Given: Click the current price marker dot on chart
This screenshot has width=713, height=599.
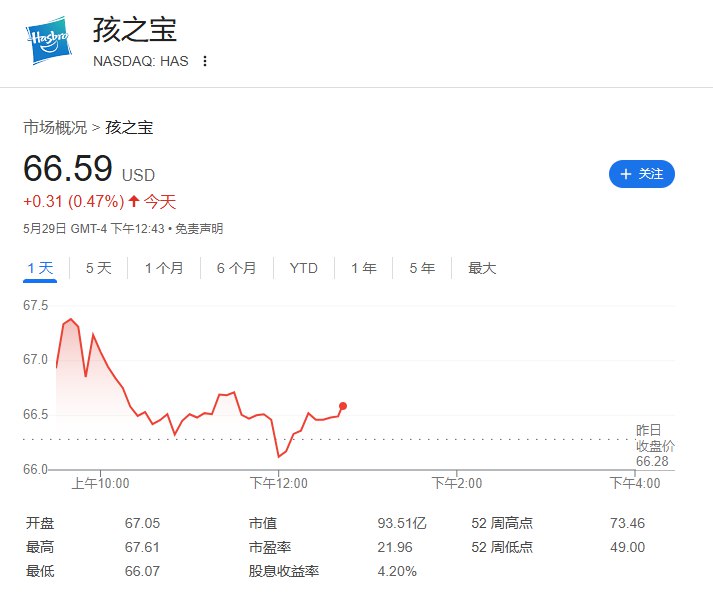Looking at the screenshot, I should [x=343, y=406].
